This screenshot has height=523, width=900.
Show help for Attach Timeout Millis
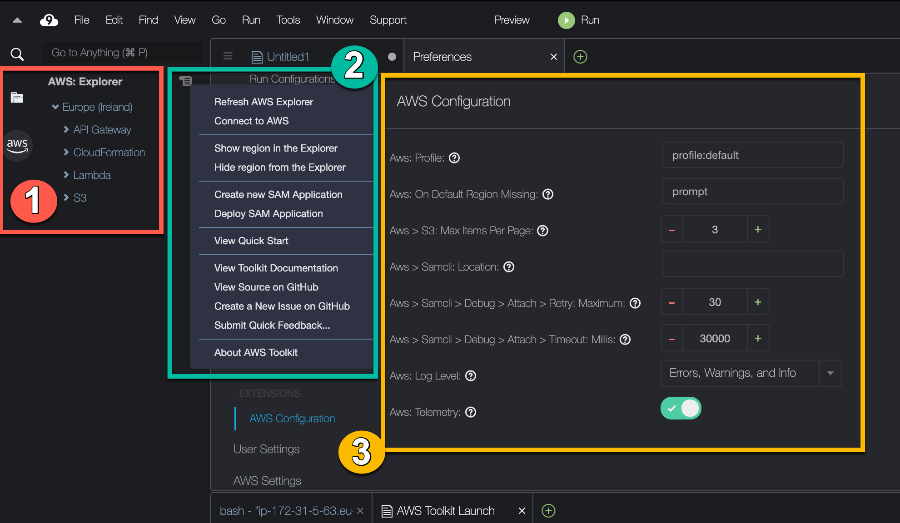coord(625,339)
